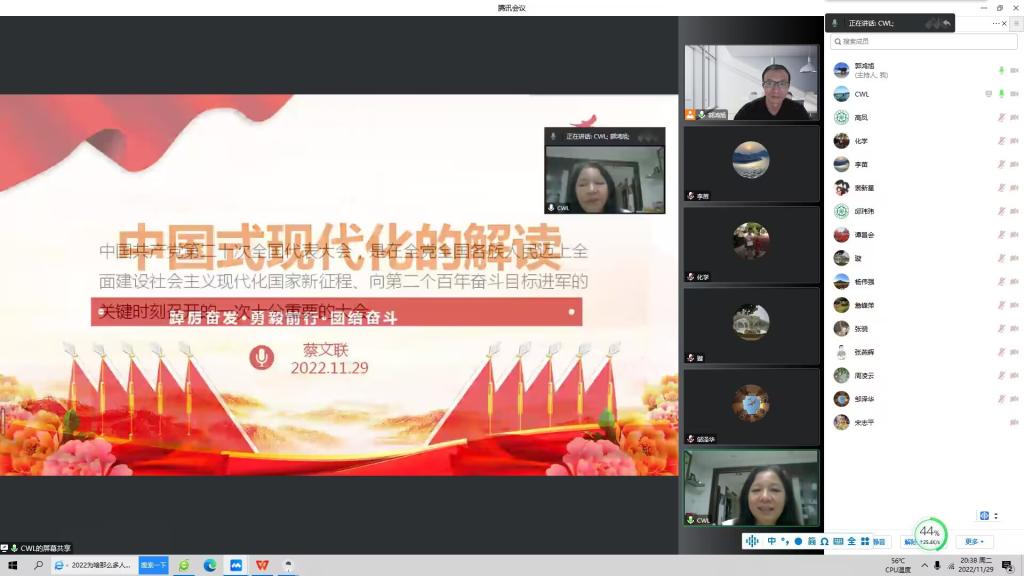The width and height of the screenshot is (1024, 576).
Task: Select member 谭昌会 in the participant list
Action: tap(864, 235)
